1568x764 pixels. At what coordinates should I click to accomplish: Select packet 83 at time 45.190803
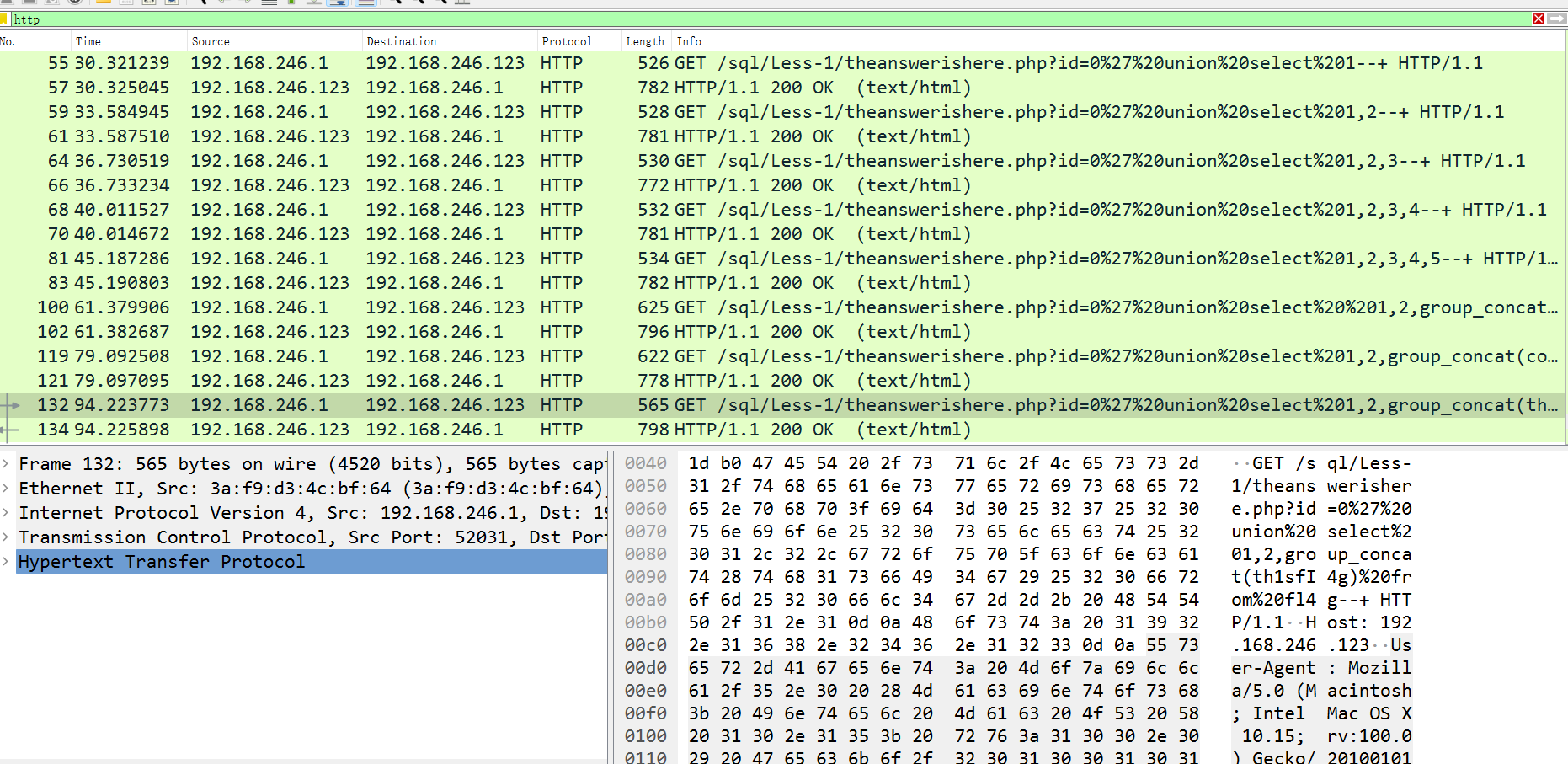783,283
